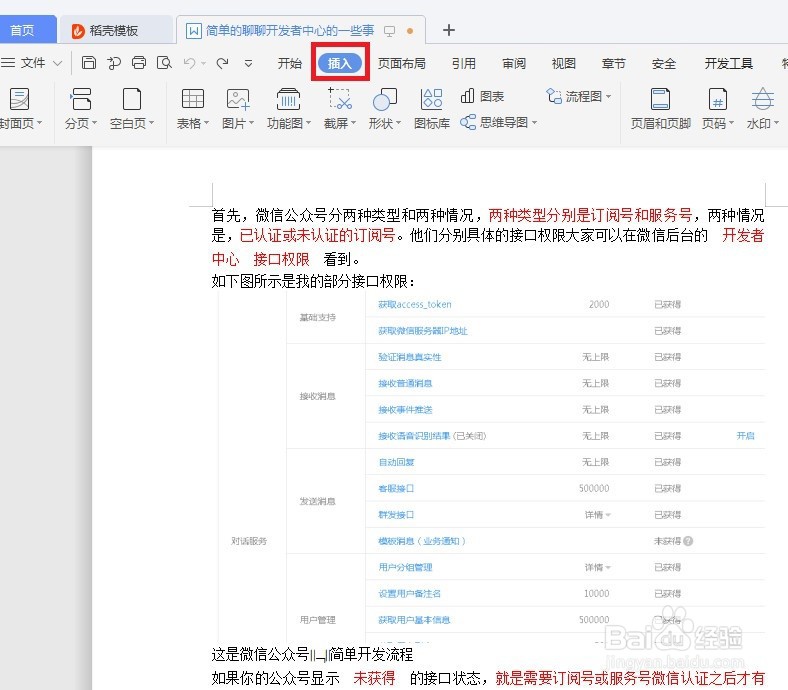This screenshot has height=690, width=788.
Task: Click the line 如下图所示是我的部分接口权限
Action: point(313,281)
